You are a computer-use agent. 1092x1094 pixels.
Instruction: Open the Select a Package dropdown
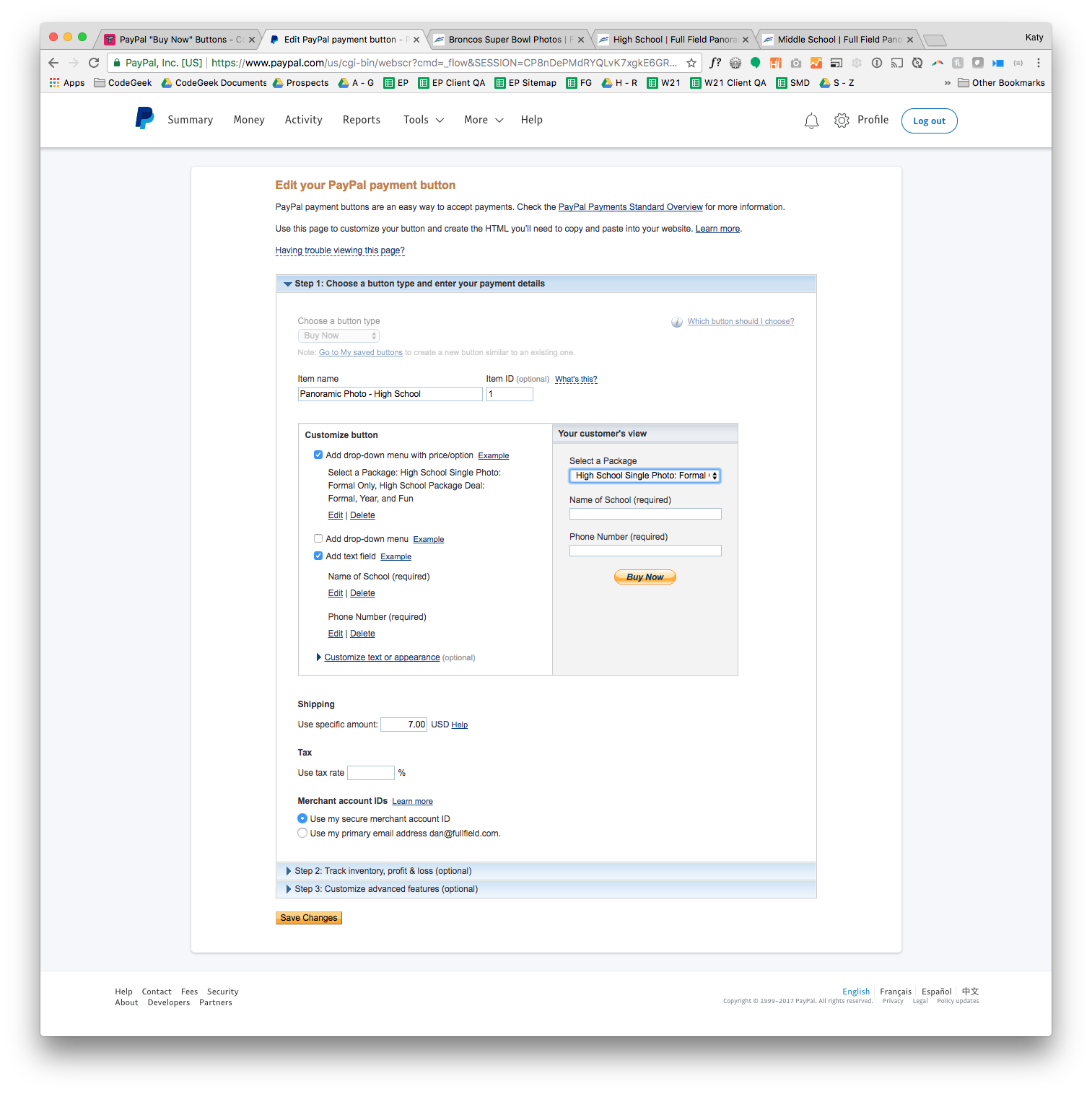pos(645,476)
